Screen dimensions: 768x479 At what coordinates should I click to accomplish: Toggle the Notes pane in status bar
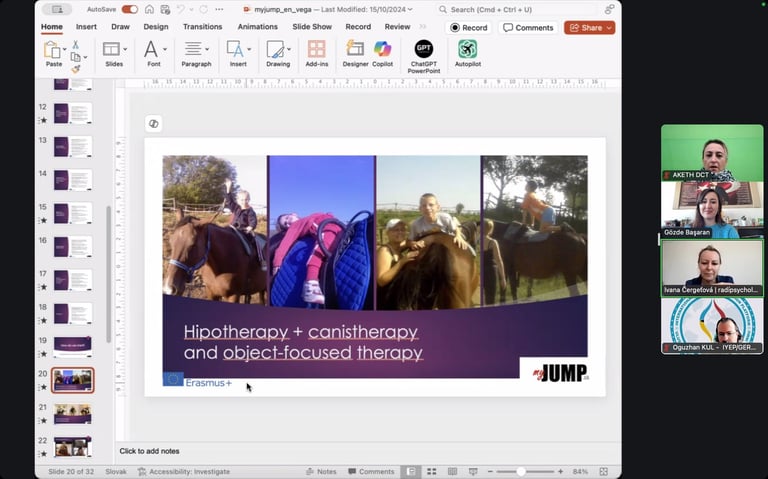321,471
